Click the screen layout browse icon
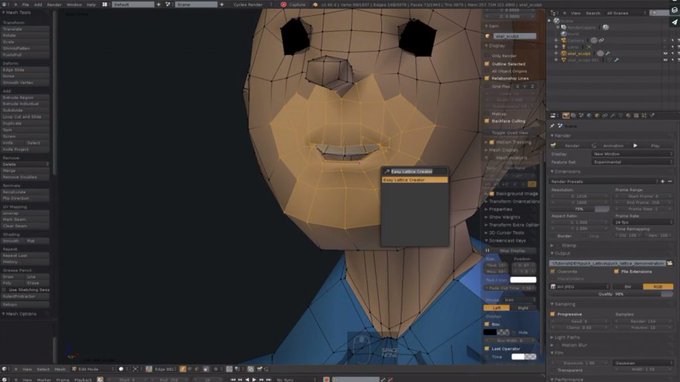 [x=105, y=4]
